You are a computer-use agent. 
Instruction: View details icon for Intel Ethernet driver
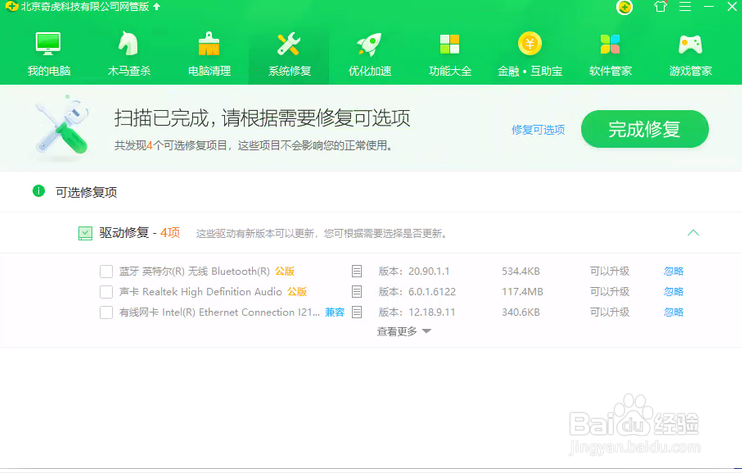coord(357,312)
